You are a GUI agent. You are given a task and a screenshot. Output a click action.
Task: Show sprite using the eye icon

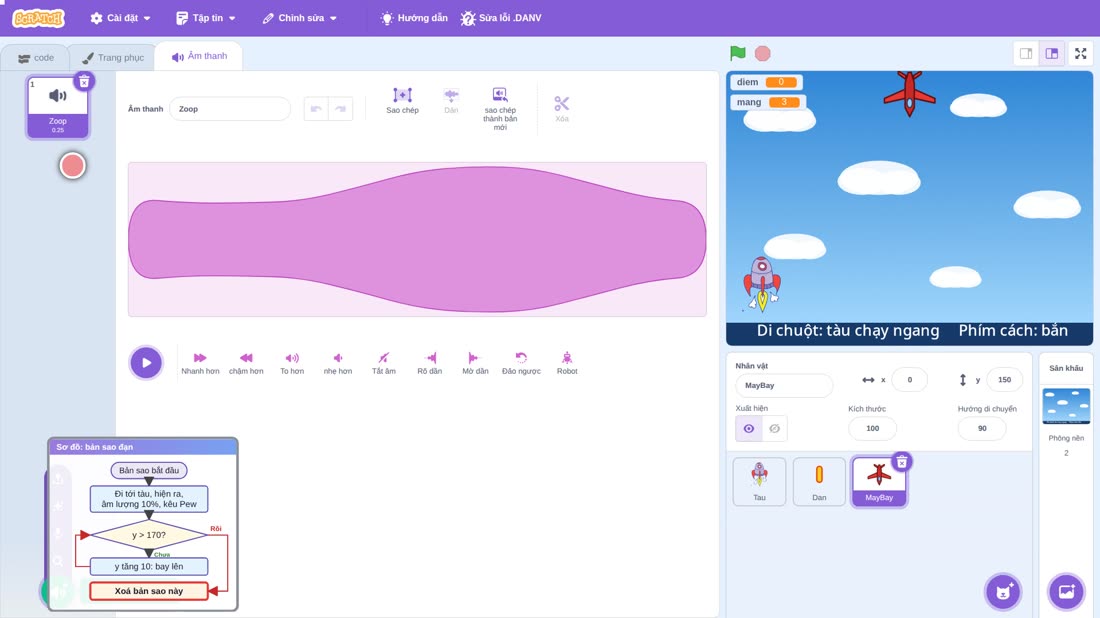click(749, 429)
